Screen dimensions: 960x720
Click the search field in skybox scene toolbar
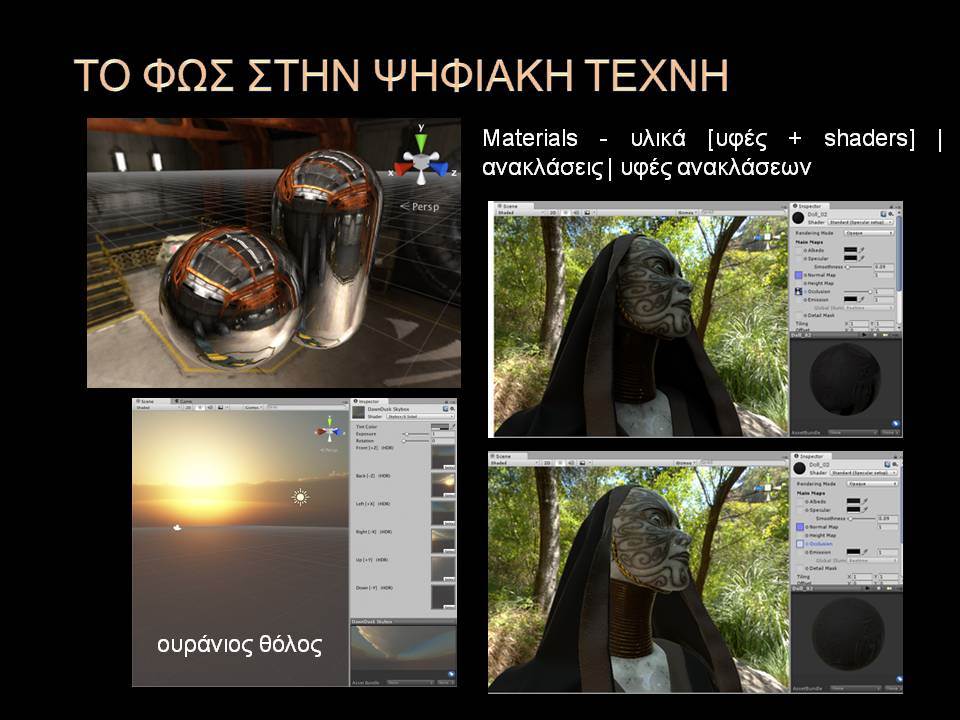[x=306, y=407]
